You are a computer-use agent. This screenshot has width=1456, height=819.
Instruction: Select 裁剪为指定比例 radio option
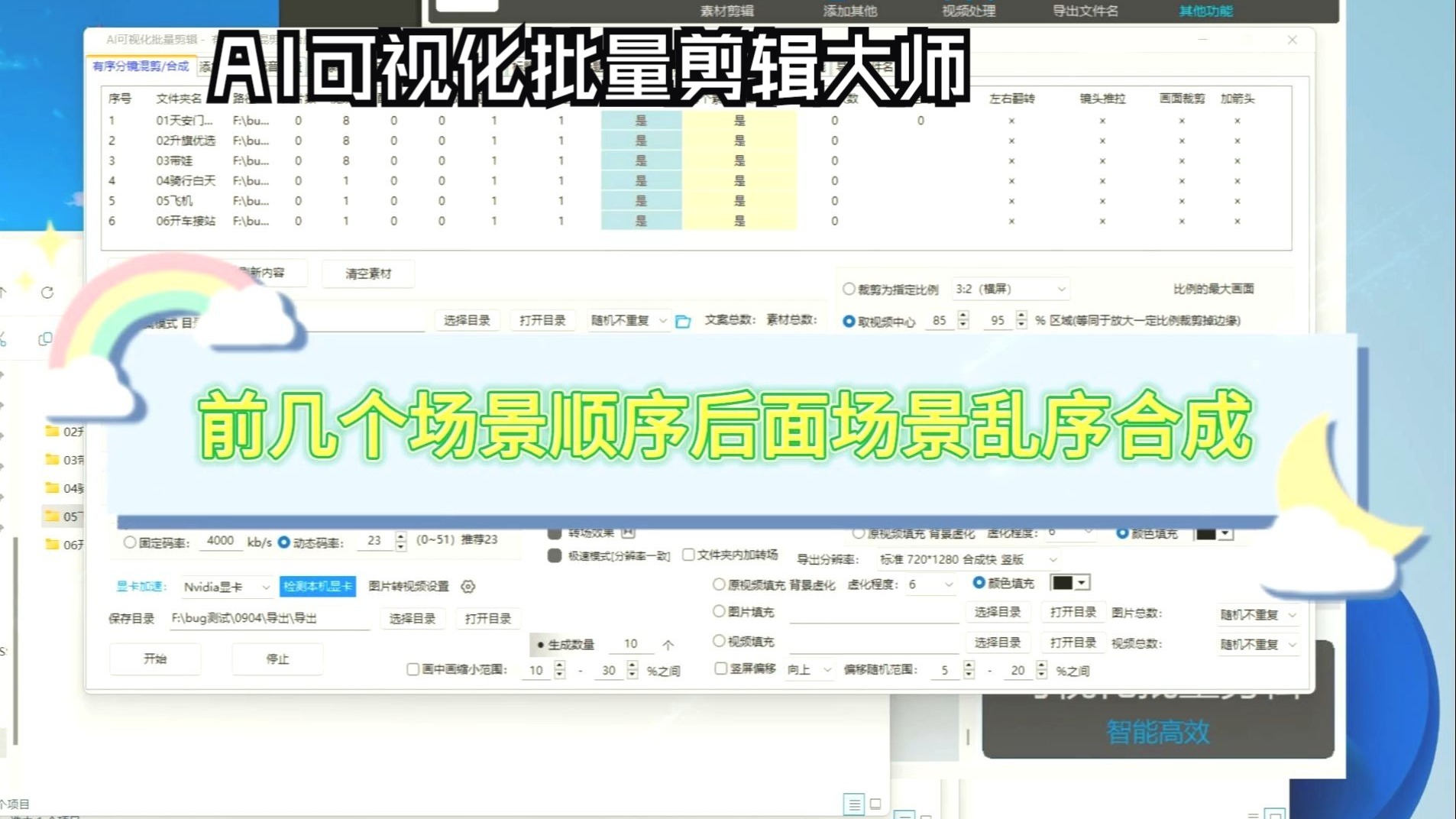[849, 290]
